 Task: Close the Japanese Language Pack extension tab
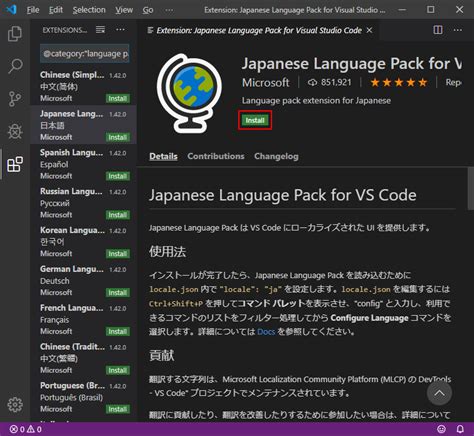(369, 30)
